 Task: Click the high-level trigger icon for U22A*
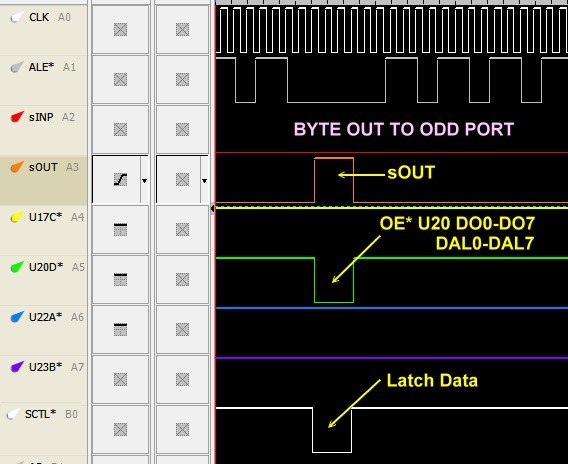click(x=120, y=330)
